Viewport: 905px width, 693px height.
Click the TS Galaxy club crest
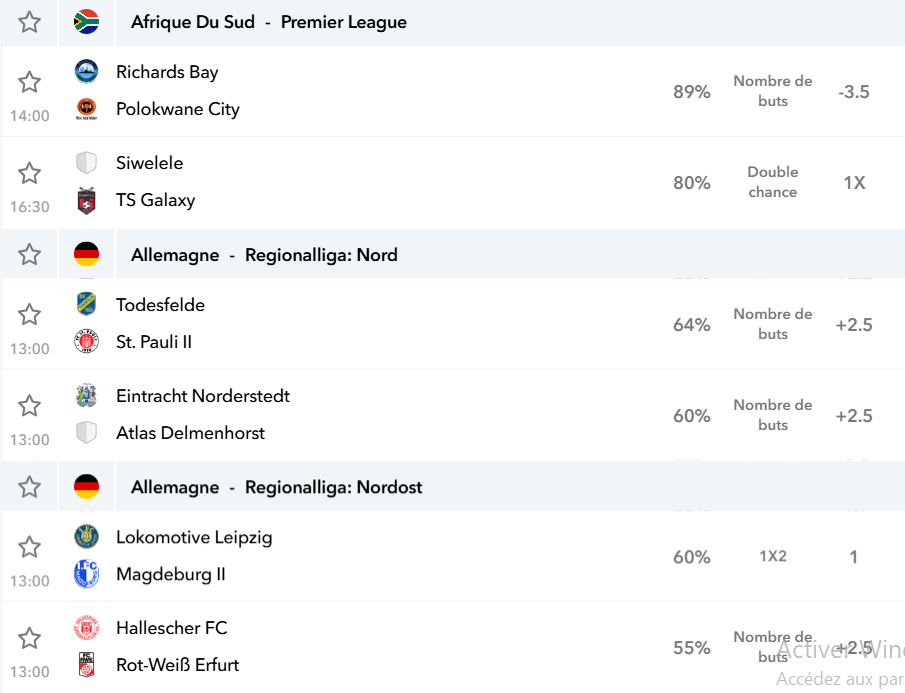87,200
